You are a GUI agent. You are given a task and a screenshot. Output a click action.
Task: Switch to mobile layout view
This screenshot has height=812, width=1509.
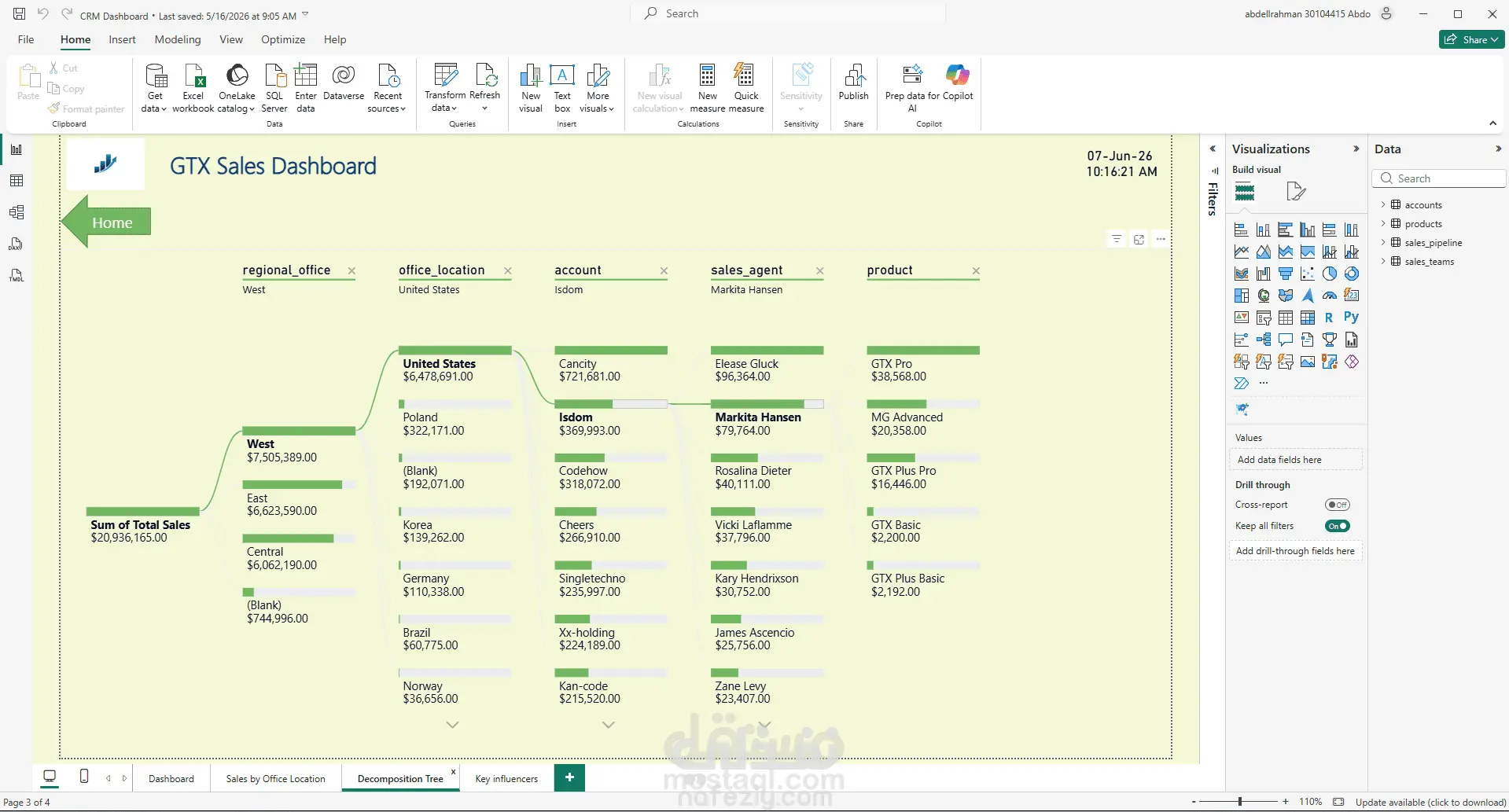coord(84,777)
